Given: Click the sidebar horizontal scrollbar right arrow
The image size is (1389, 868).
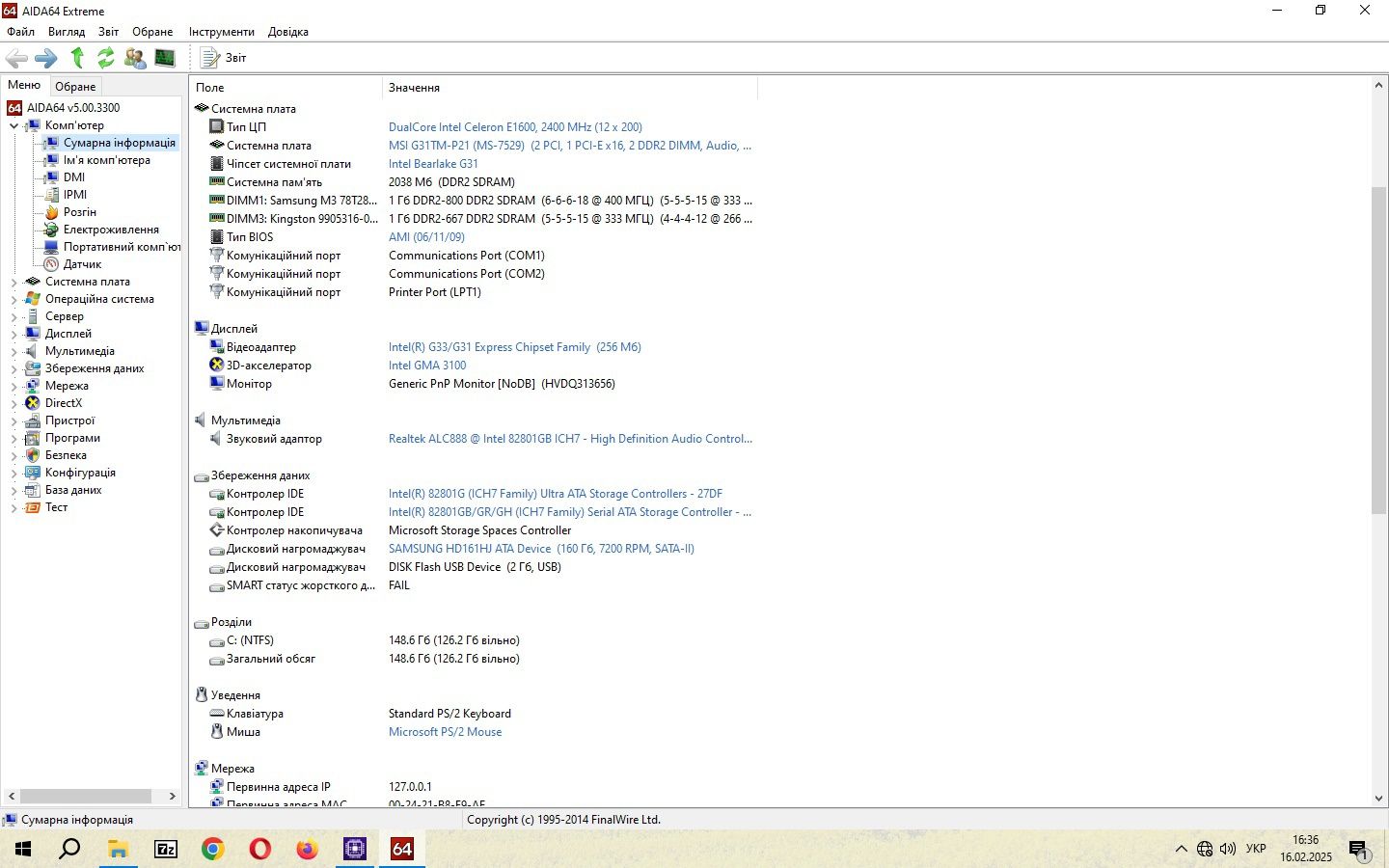Looking at the screenshot, I should 172,797.
